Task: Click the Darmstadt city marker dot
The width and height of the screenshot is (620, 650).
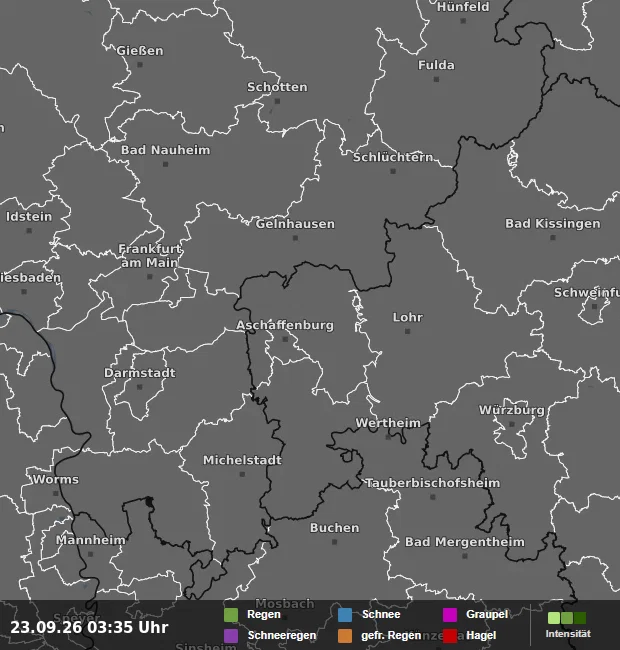Action: point(140,387)
